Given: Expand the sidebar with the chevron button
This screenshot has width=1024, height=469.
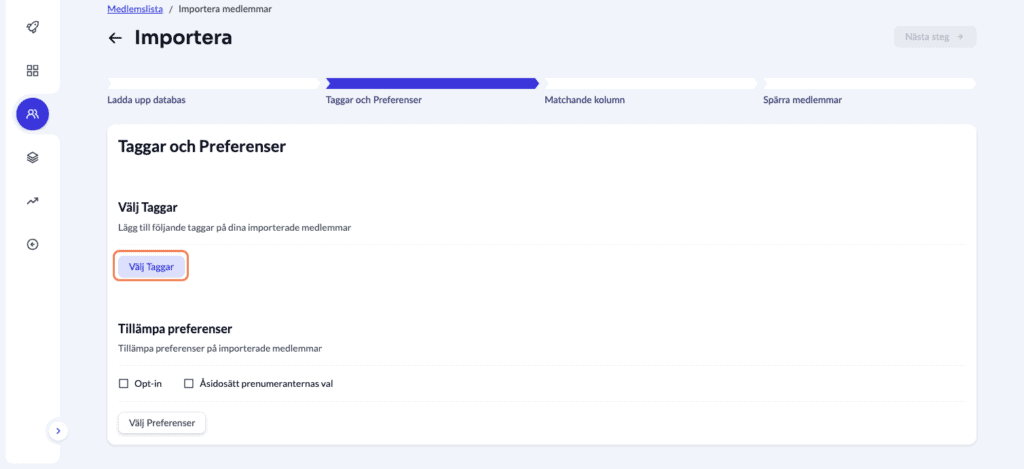Looking at the screenshot, I should click(58, 430).
